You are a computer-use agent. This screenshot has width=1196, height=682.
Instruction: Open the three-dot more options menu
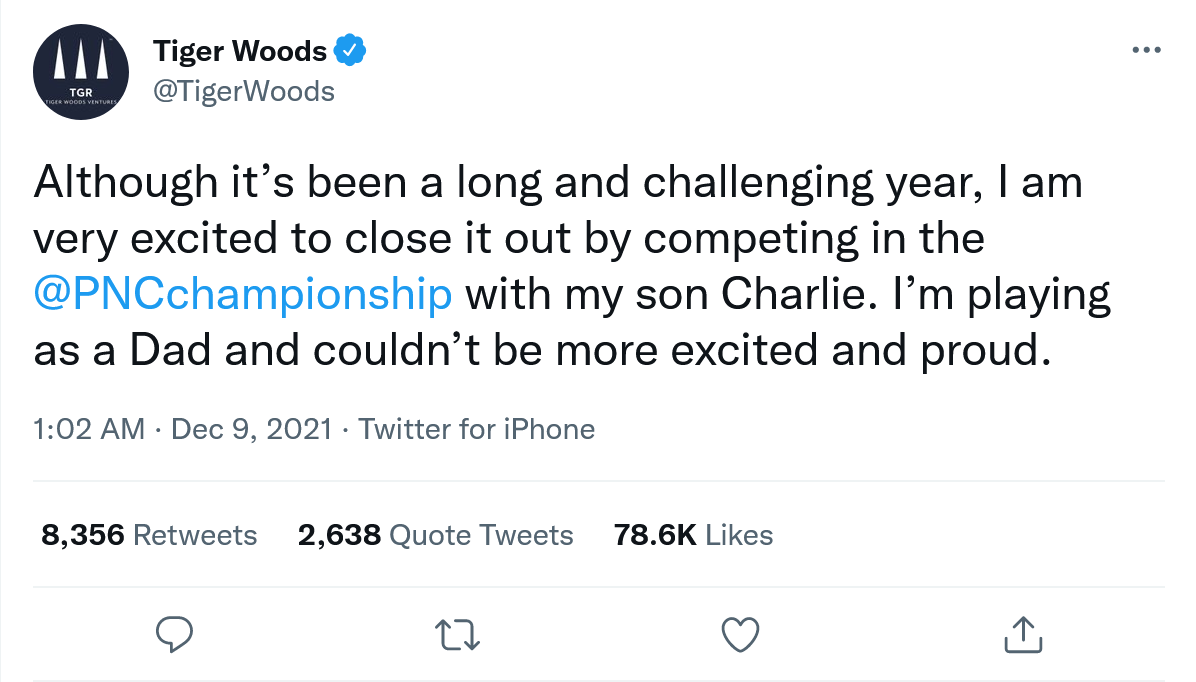1148,50
